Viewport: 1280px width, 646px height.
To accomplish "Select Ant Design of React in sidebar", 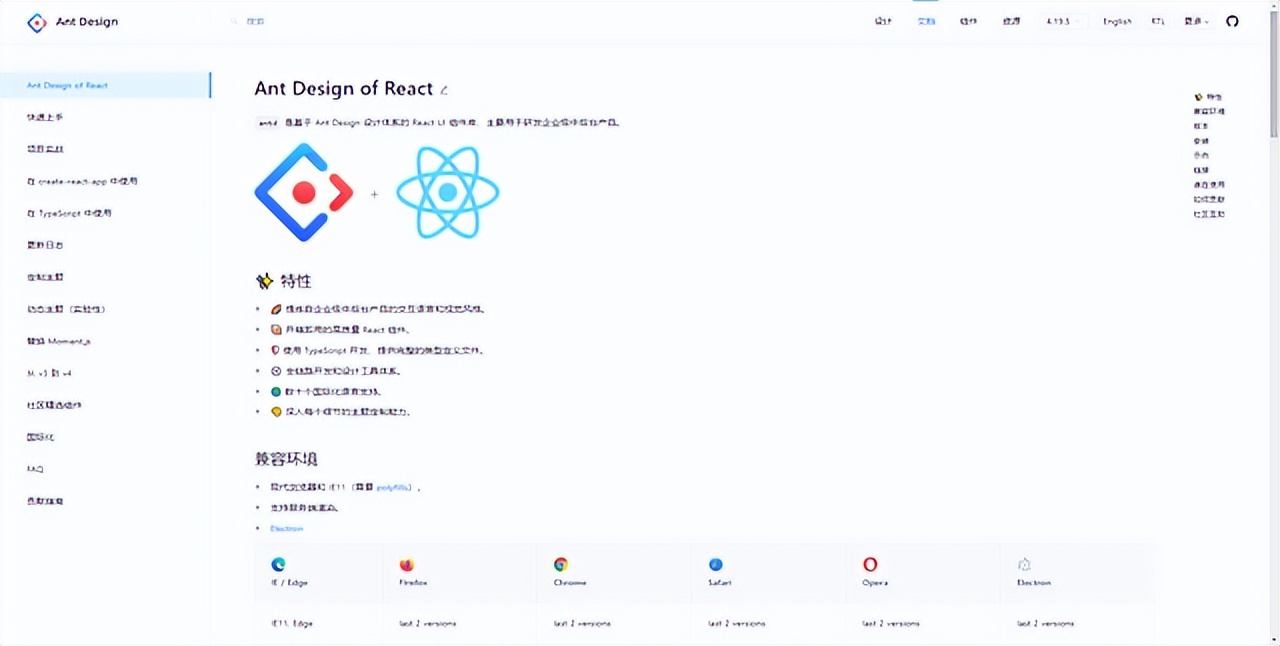I will tap(105, 85).
